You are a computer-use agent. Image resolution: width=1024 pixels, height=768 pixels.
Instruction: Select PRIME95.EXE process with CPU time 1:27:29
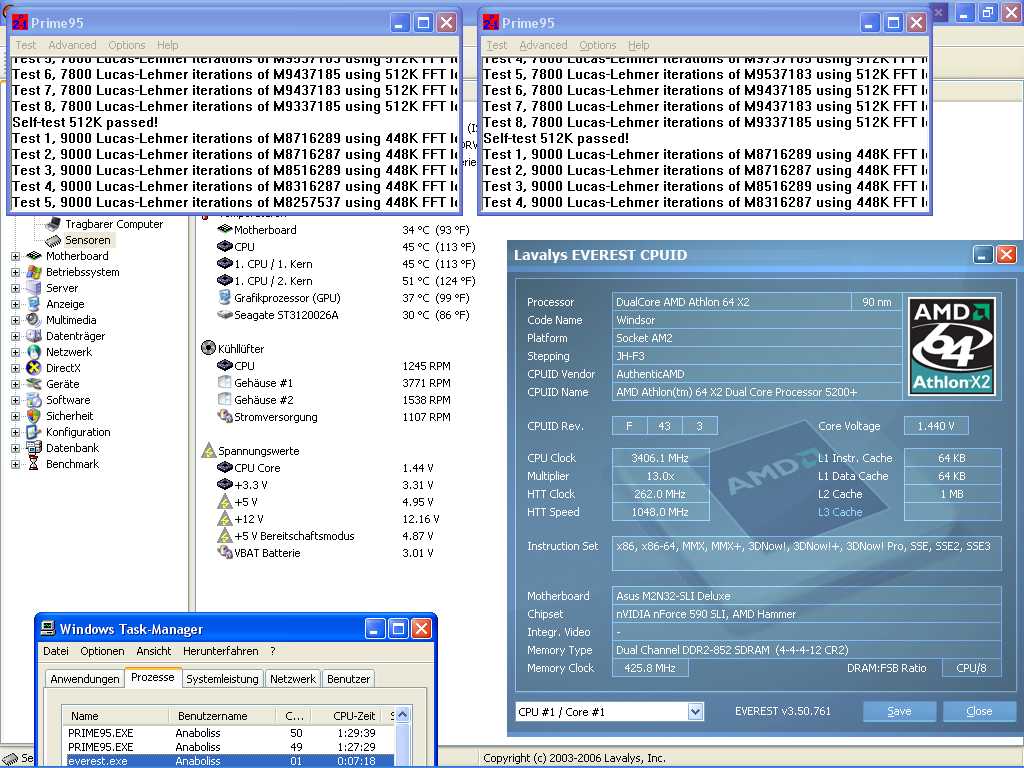pos(229,747)
